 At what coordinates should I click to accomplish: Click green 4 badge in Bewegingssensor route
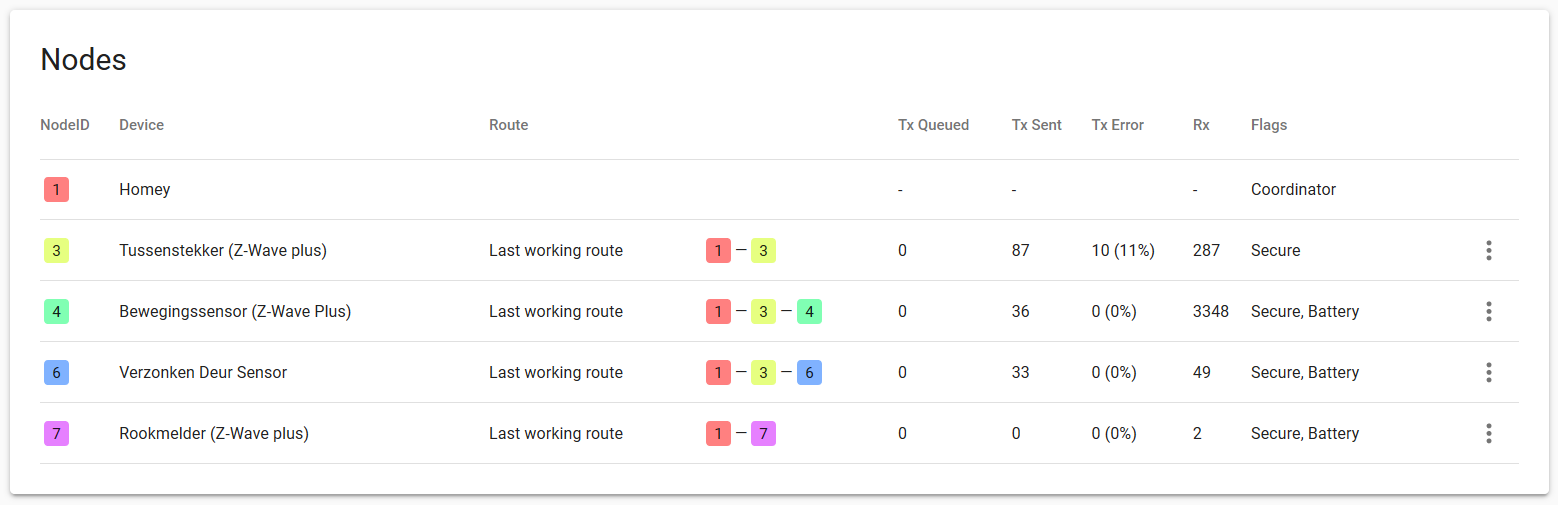(x=809, y=312)
